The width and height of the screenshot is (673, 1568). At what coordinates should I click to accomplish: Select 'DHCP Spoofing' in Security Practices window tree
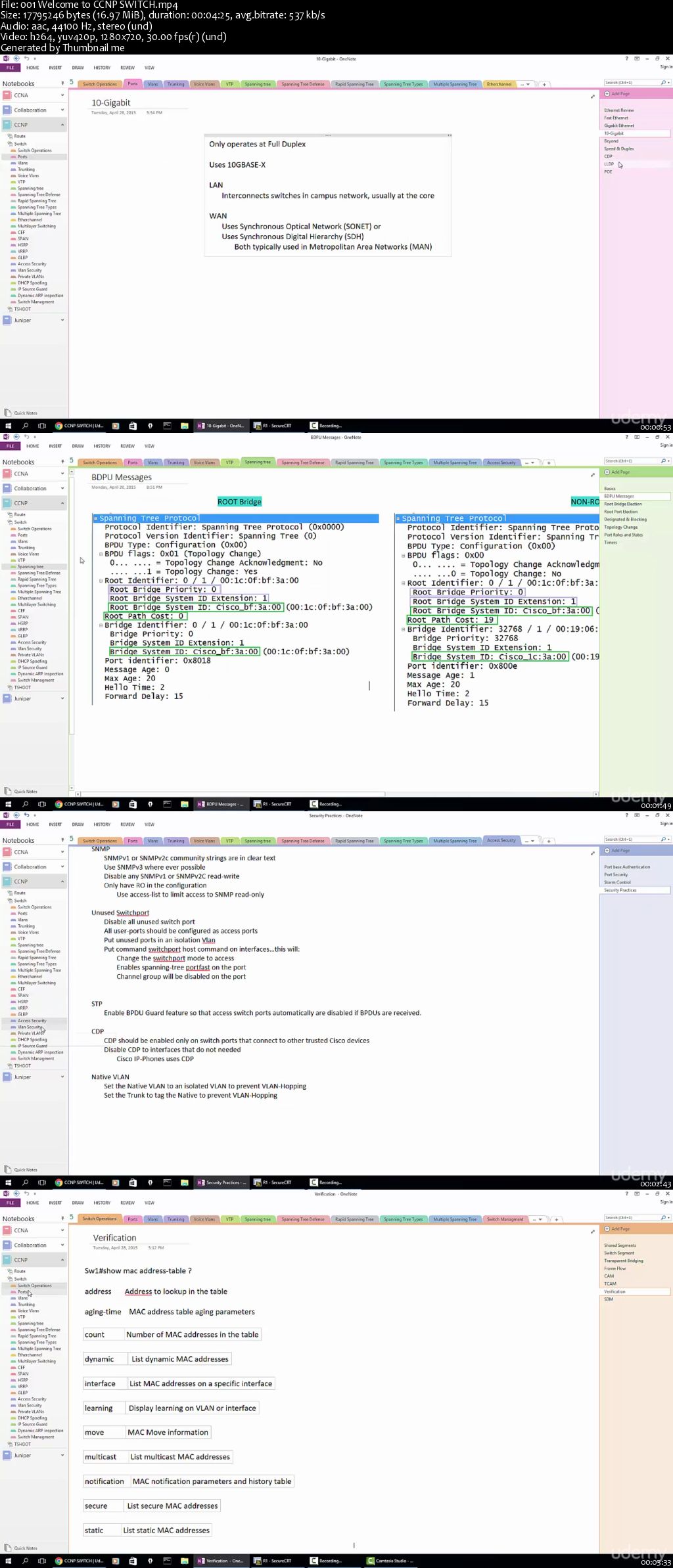click(32, 1040)
